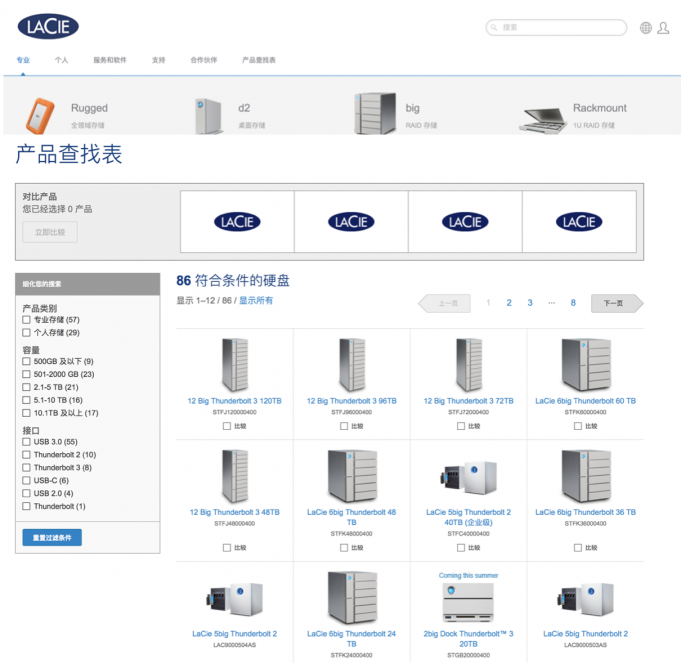Open the 12 Big Thunderbolt 3 120TB link
690x664 pixels.
coord(235,401)
